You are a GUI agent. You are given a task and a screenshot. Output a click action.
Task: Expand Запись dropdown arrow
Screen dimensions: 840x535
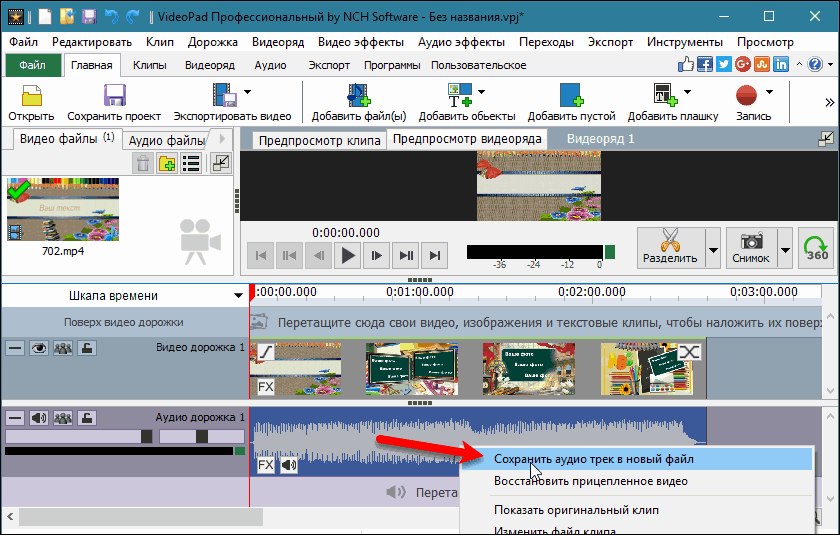tap(769, 92)
